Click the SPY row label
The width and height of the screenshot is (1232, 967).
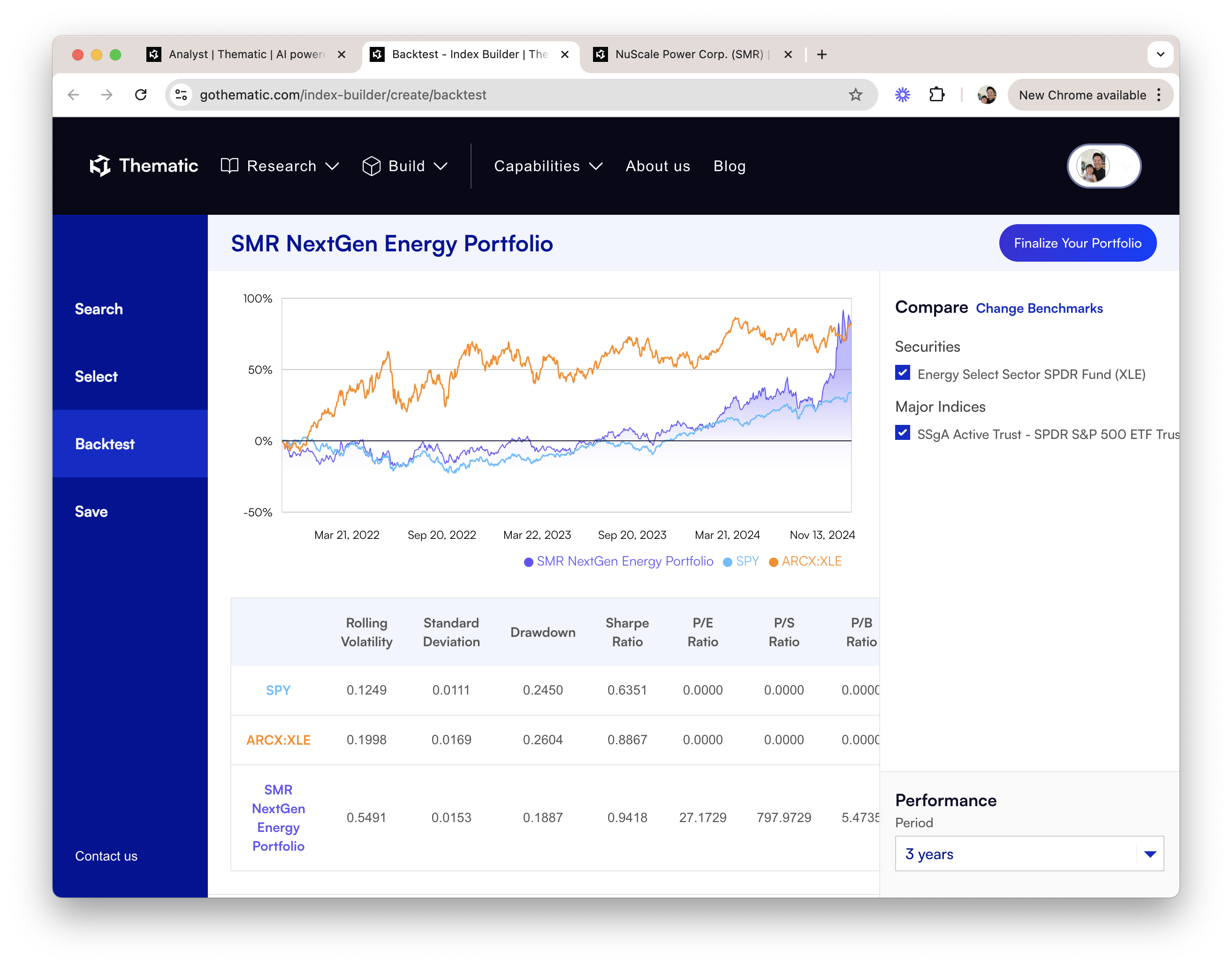278,690
